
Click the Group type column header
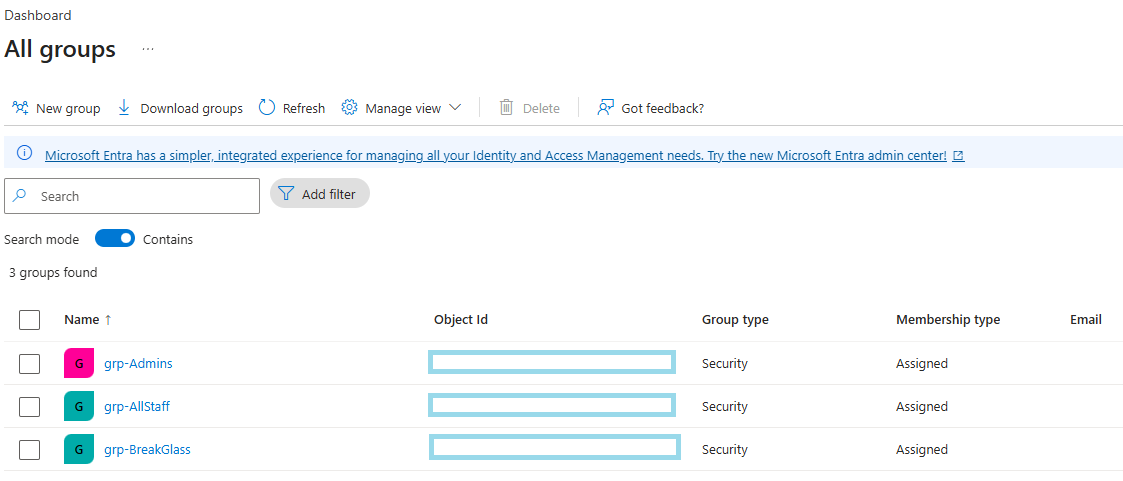pyautogui.click(x=735, y=320)
